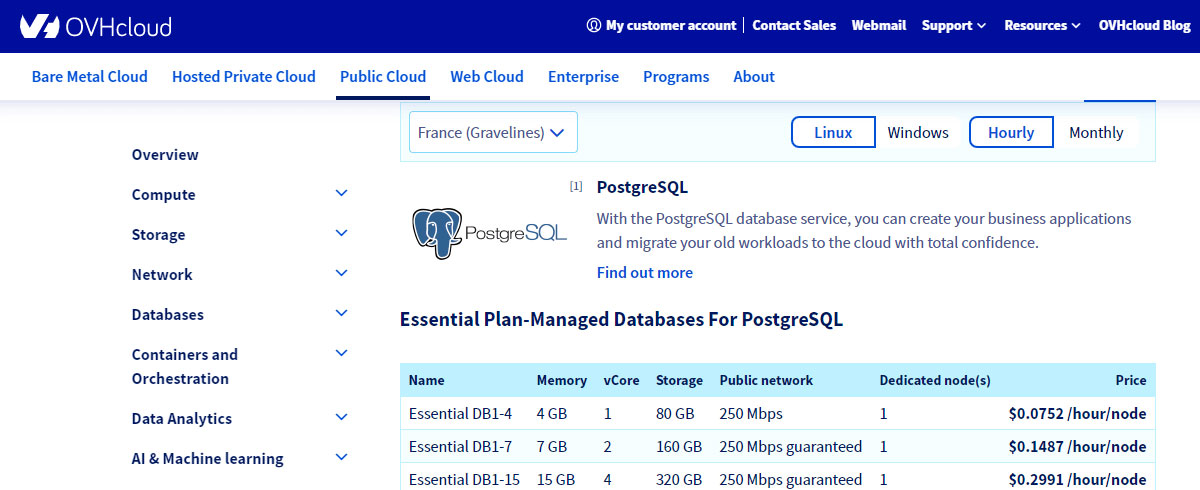
Task: Click the Essential DB1-7 row name
Action: pos(460,446)
